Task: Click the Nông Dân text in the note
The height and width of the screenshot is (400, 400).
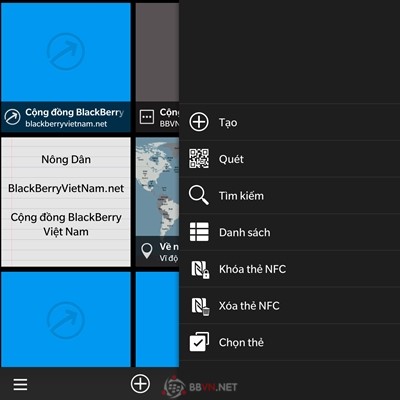Action: (x=66, y=159)
